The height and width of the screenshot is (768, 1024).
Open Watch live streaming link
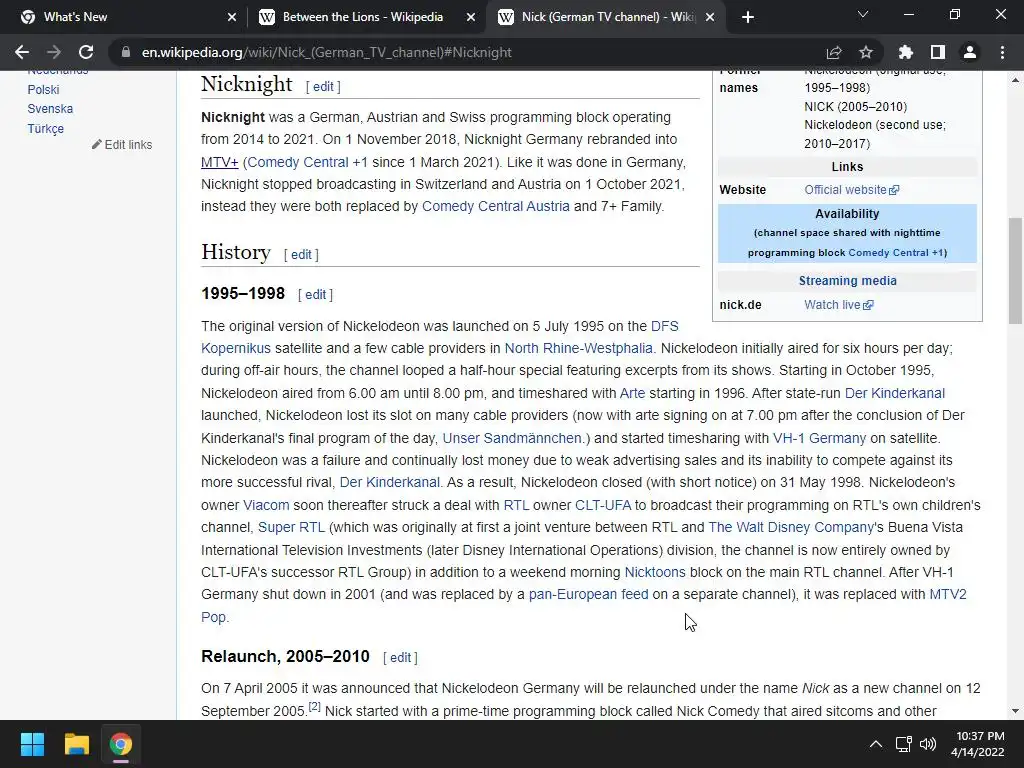pyautogui.click(x=839, y=305)
